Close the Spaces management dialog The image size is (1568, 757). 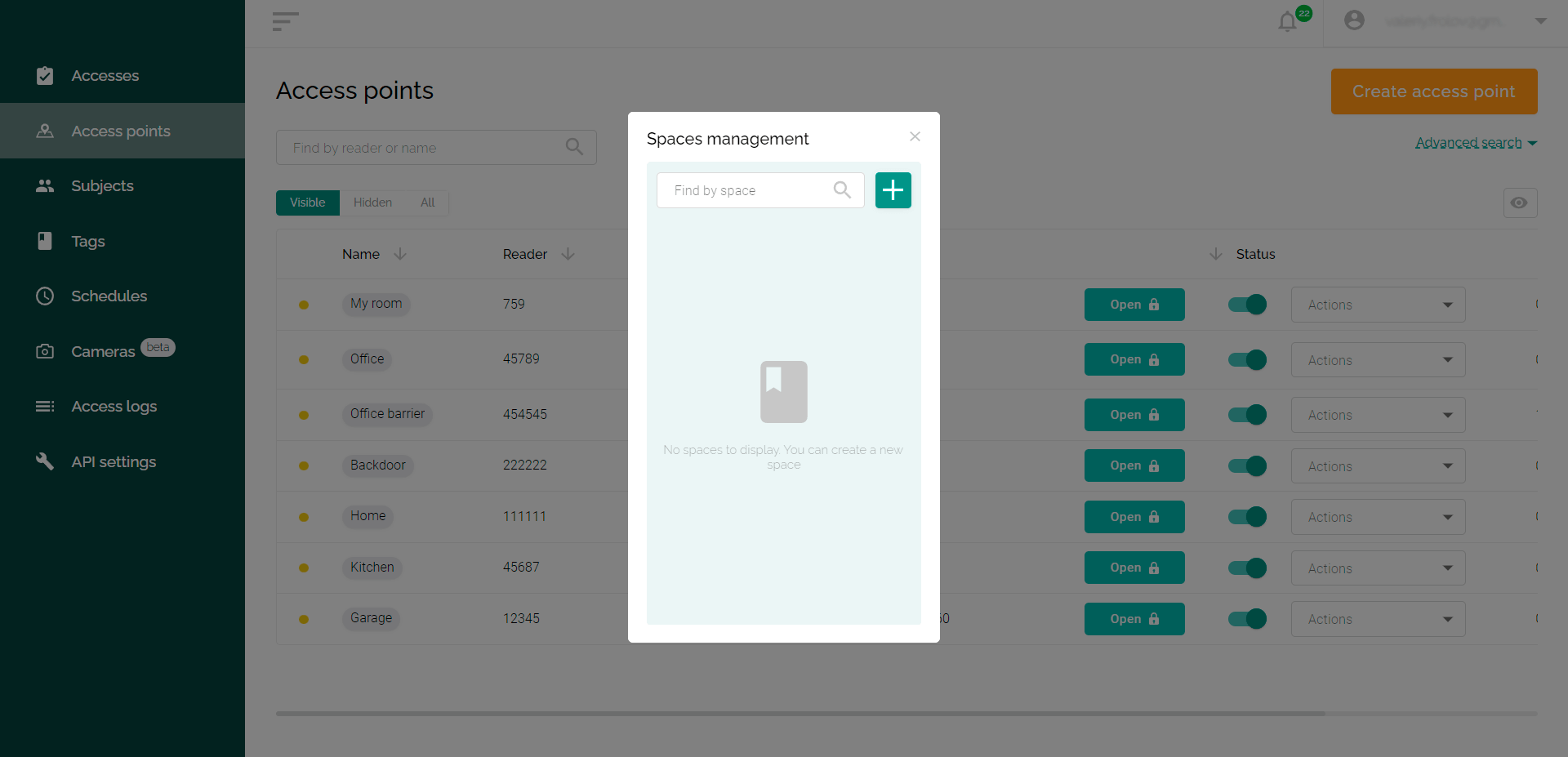click(x=915, y=136)
